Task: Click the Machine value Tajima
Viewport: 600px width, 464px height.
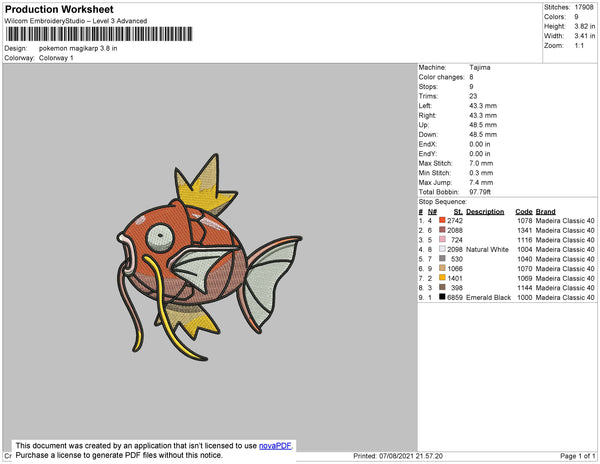Action: [x=479, y=67]
